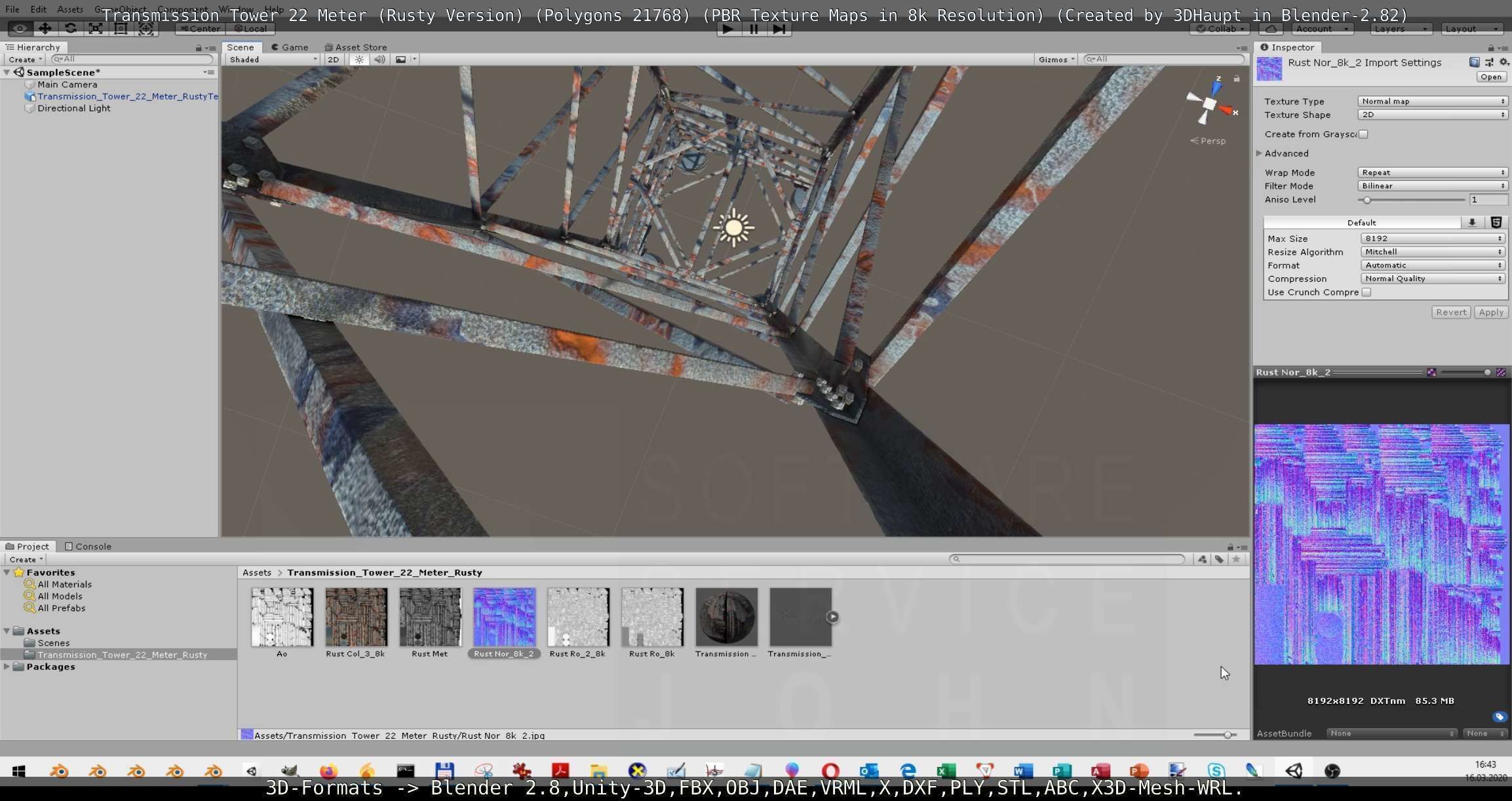The width and height of the screenshot is (1512, 801).
Task: Click the Revert button
Action: pyautogui.click(x=1451, y=313)
